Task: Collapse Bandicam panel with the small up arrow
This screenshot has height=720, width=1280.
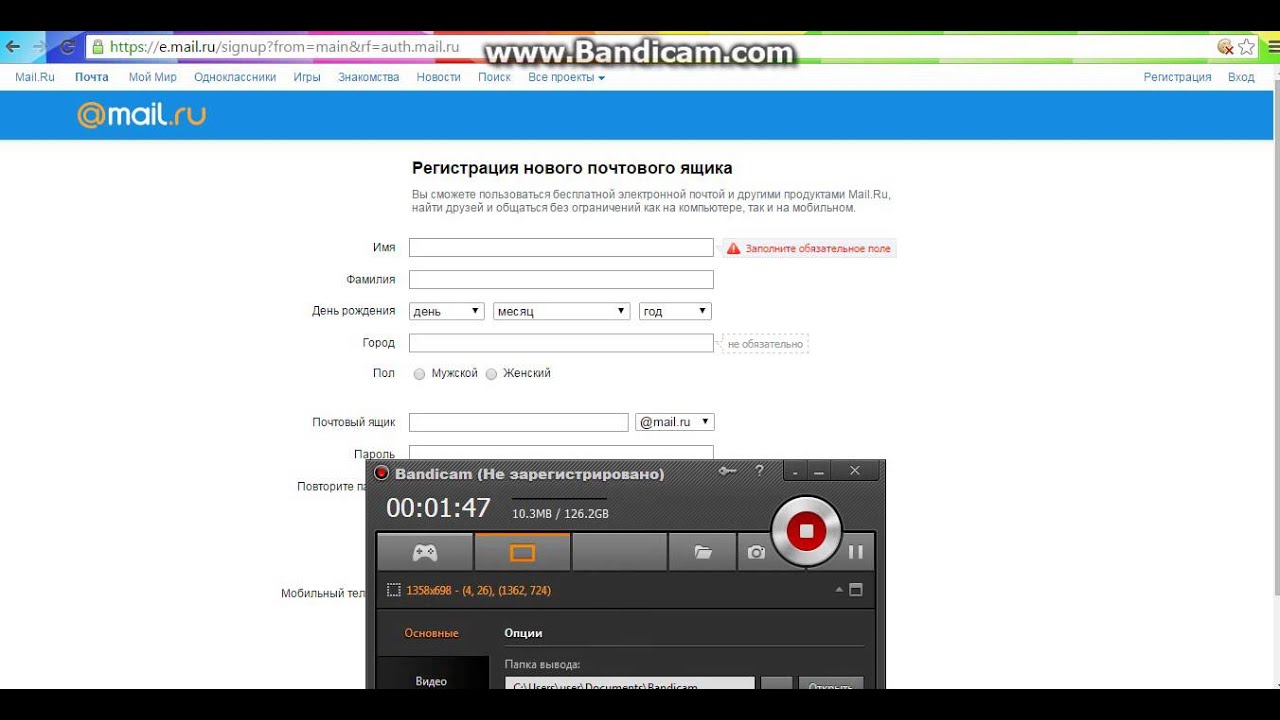Action: click(839, 590)
